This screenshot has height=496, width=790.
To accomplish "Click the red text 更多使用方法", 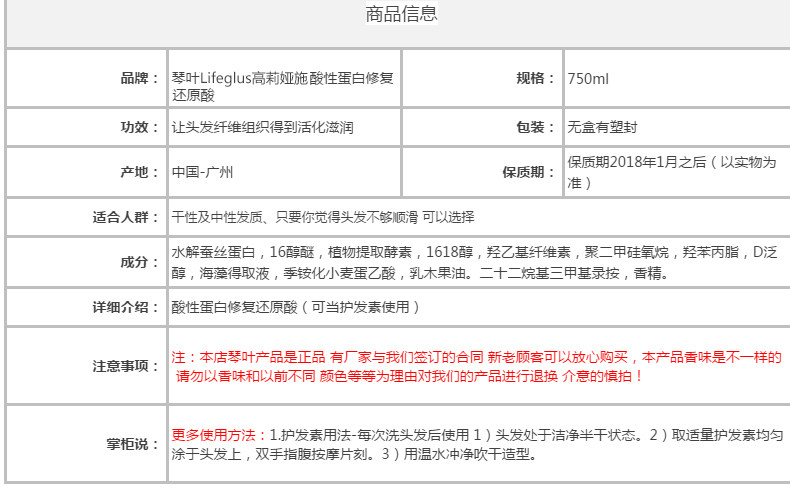I will click(218, 435).
